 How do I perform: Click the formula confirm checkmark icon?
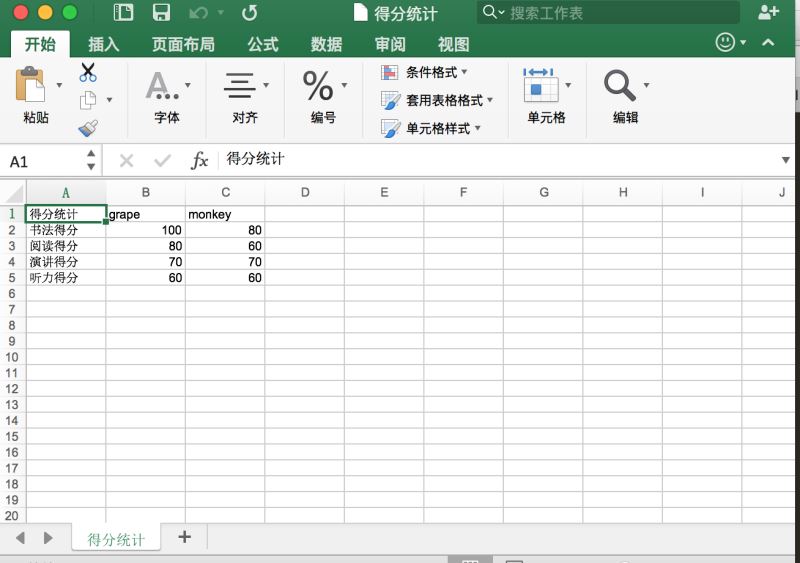coord(162,161)
